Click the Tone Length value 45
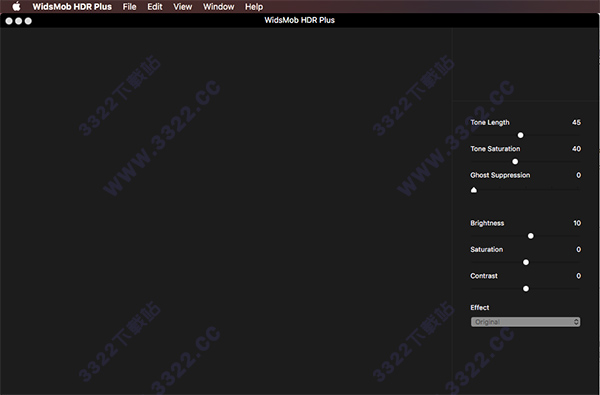 coord(576,122)
